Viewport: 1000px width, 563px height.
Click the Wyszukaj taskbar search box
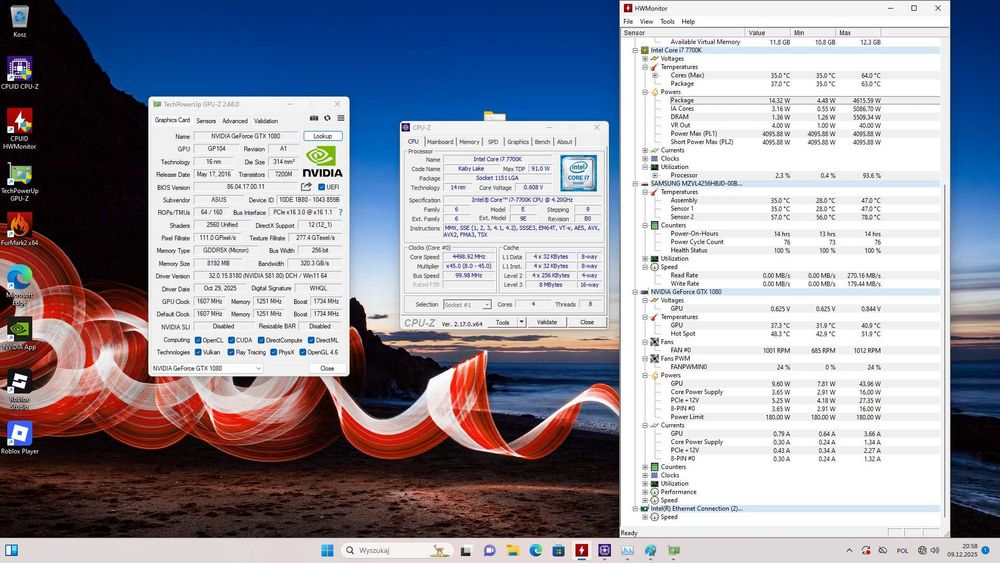397,550
